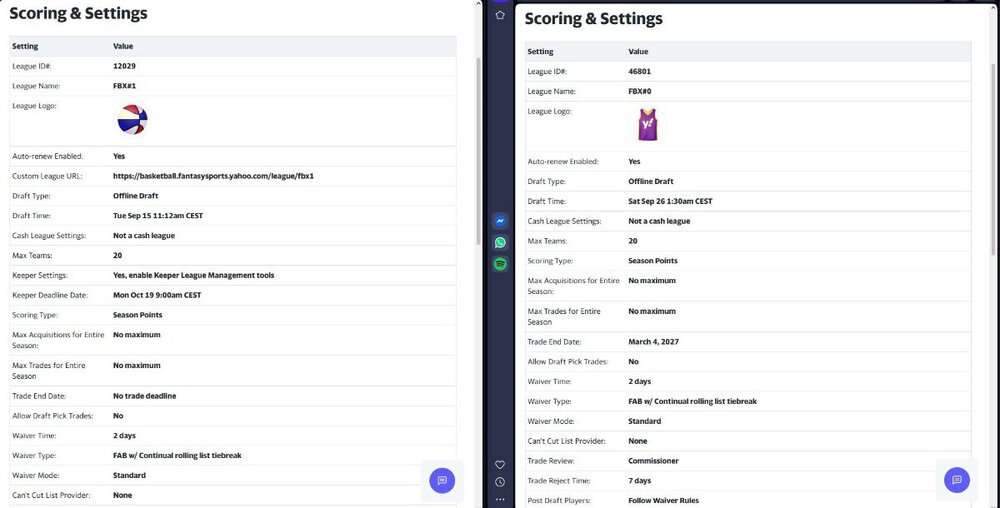This screenshot has width=1000, height=508.
Task: Click Max Teams value 20 in FBX#0 window
Action: click(633, 241)
